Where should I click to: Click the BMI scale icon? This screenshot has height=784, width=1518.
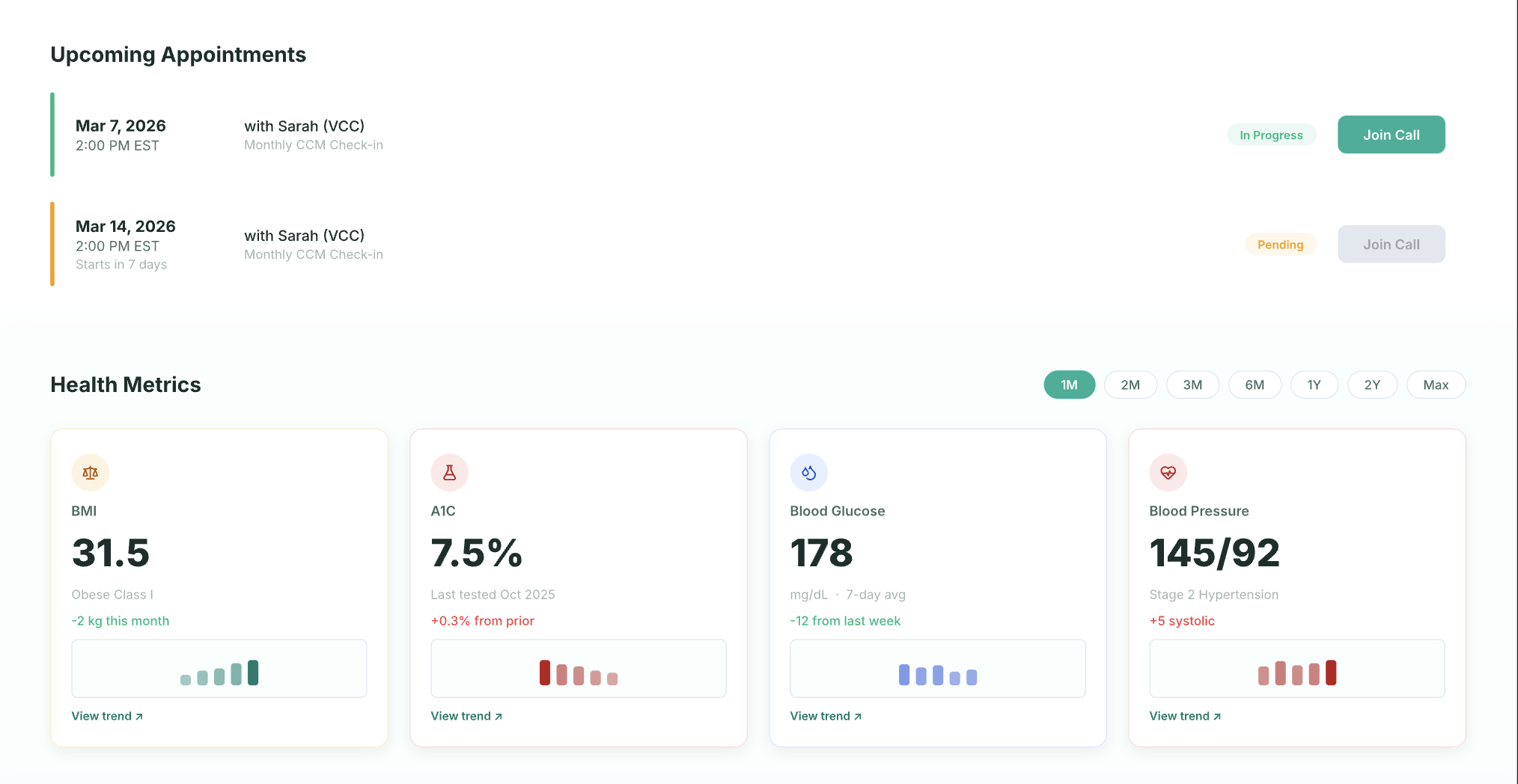point(90,472)
